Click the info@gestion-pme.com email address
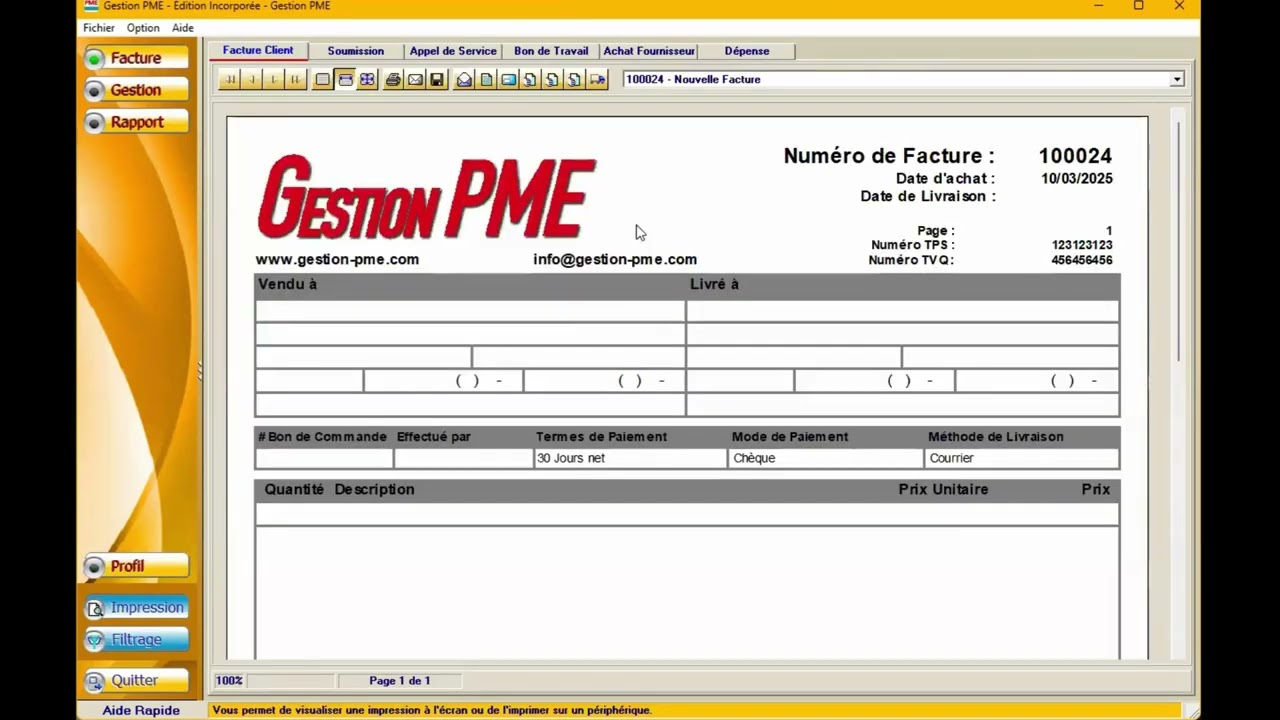 coord(615,259)
